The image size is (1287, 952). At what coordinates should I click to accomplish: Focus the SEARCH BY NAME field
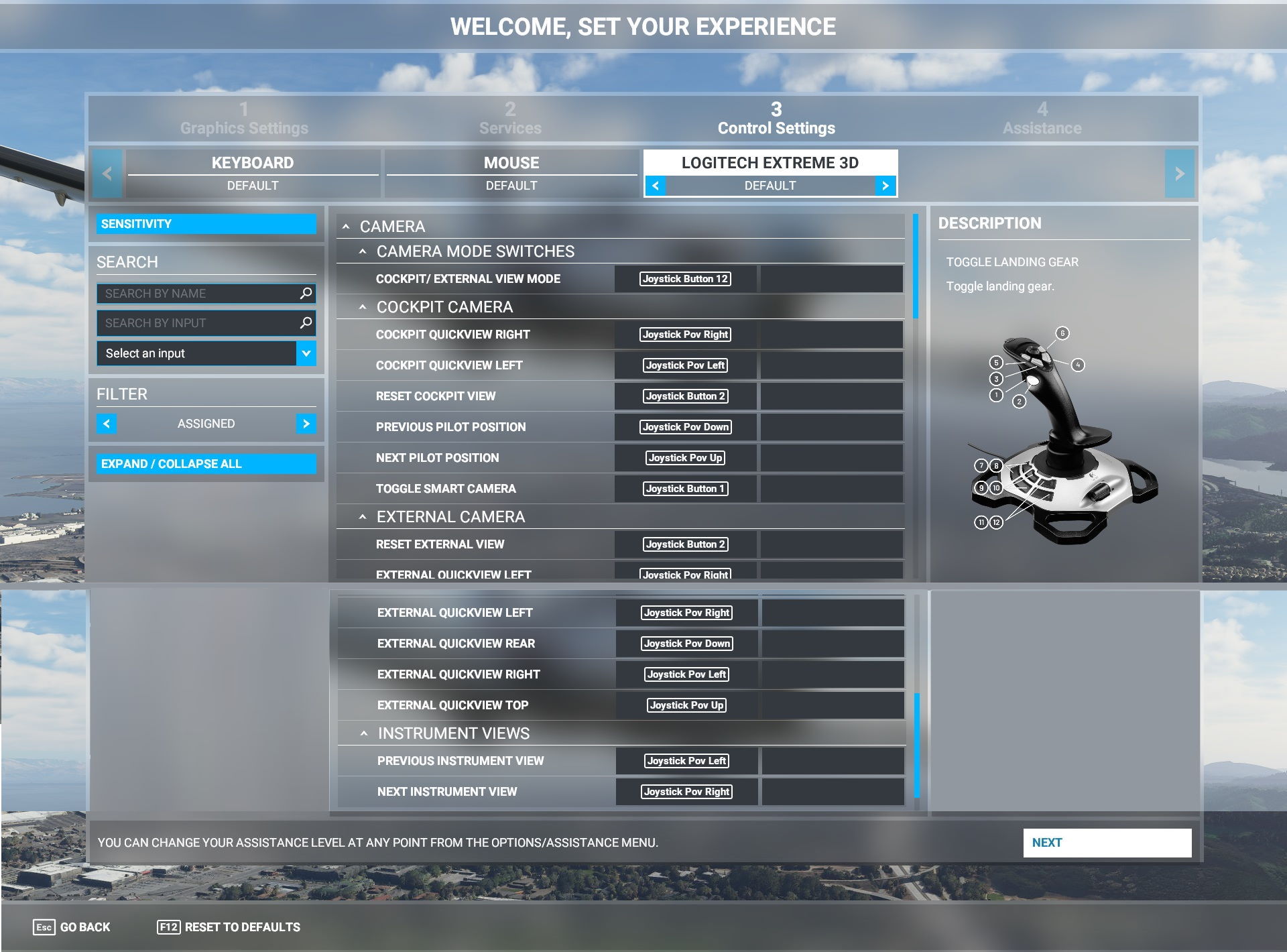[206, 293]
